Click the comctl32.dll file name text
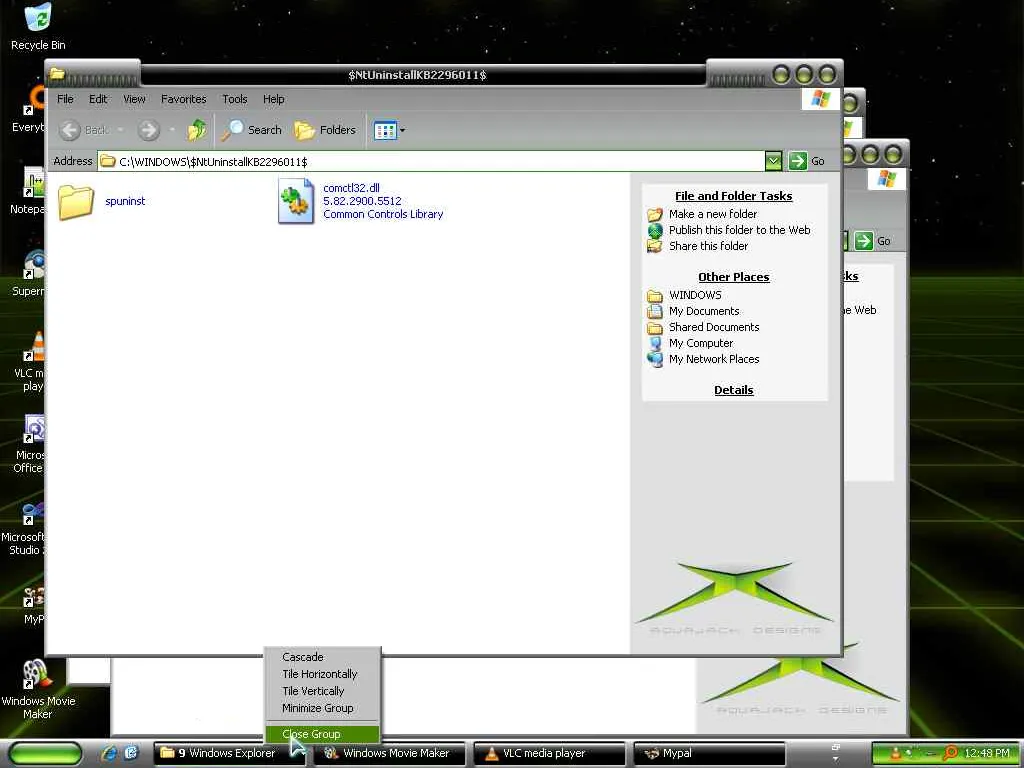The width and height of the screenshot is (1024, 768). coord(351,188)
